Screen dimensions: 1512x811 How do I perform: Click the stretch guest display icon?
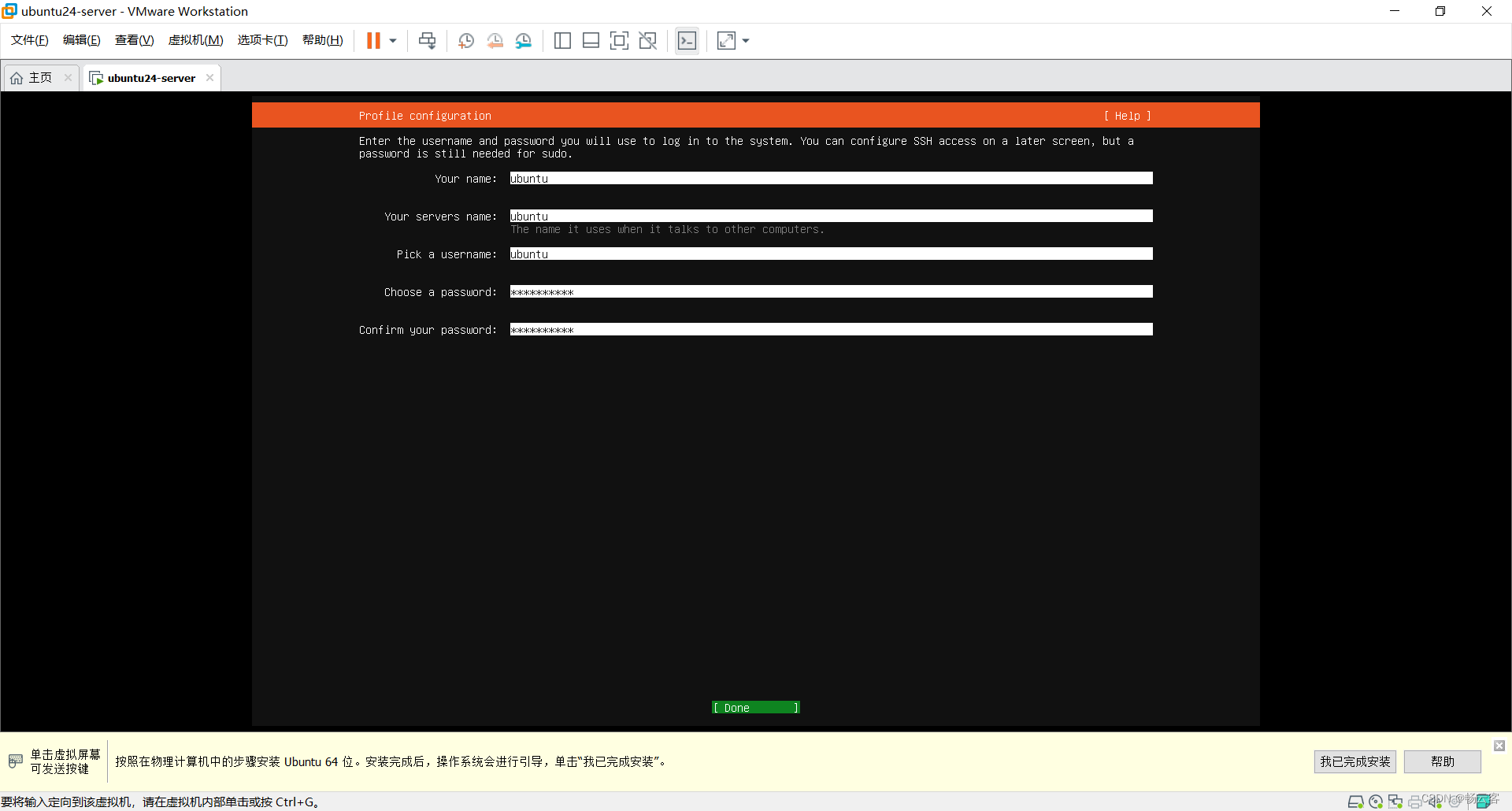726,41
